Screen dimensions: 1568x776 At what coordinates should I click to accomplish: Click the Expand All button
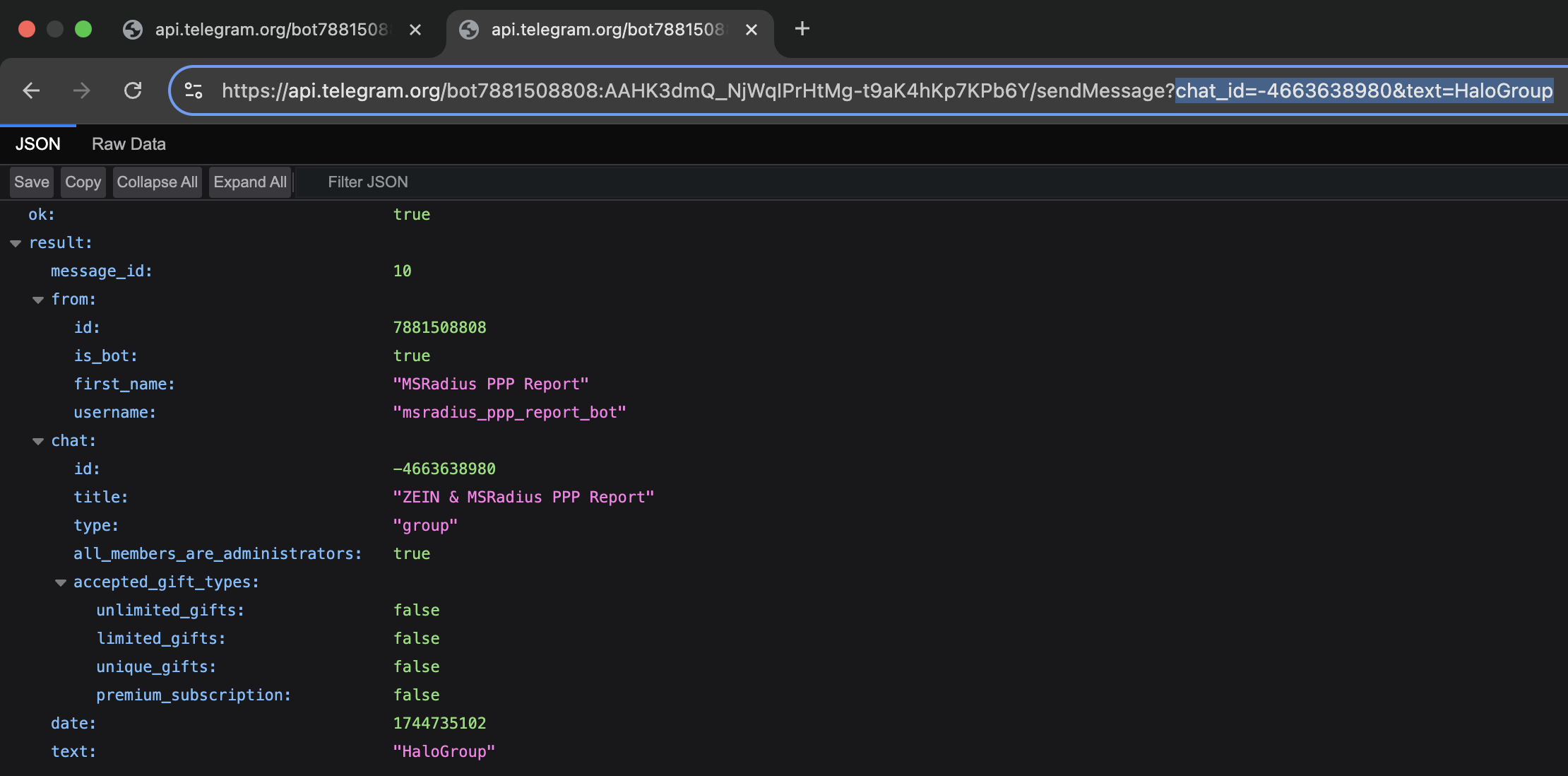(x=250, y=182)
